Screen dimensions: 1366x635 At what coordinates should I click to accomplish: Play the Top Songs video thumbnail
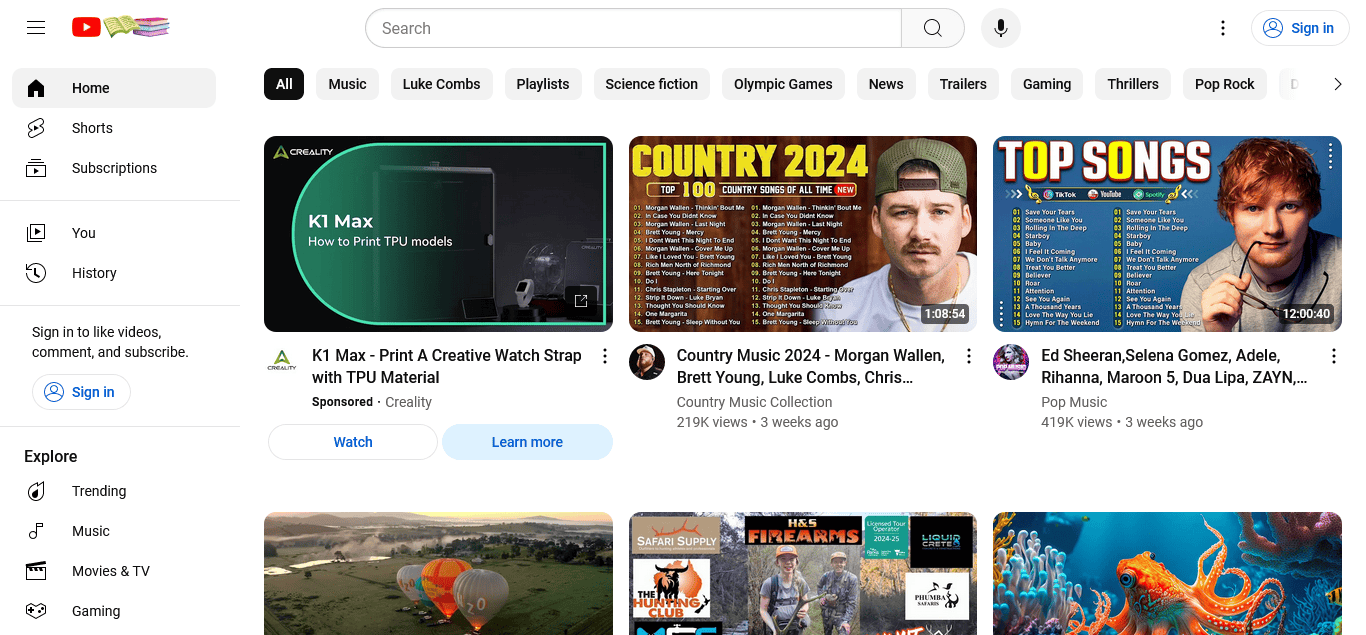tap(1167, 234)
